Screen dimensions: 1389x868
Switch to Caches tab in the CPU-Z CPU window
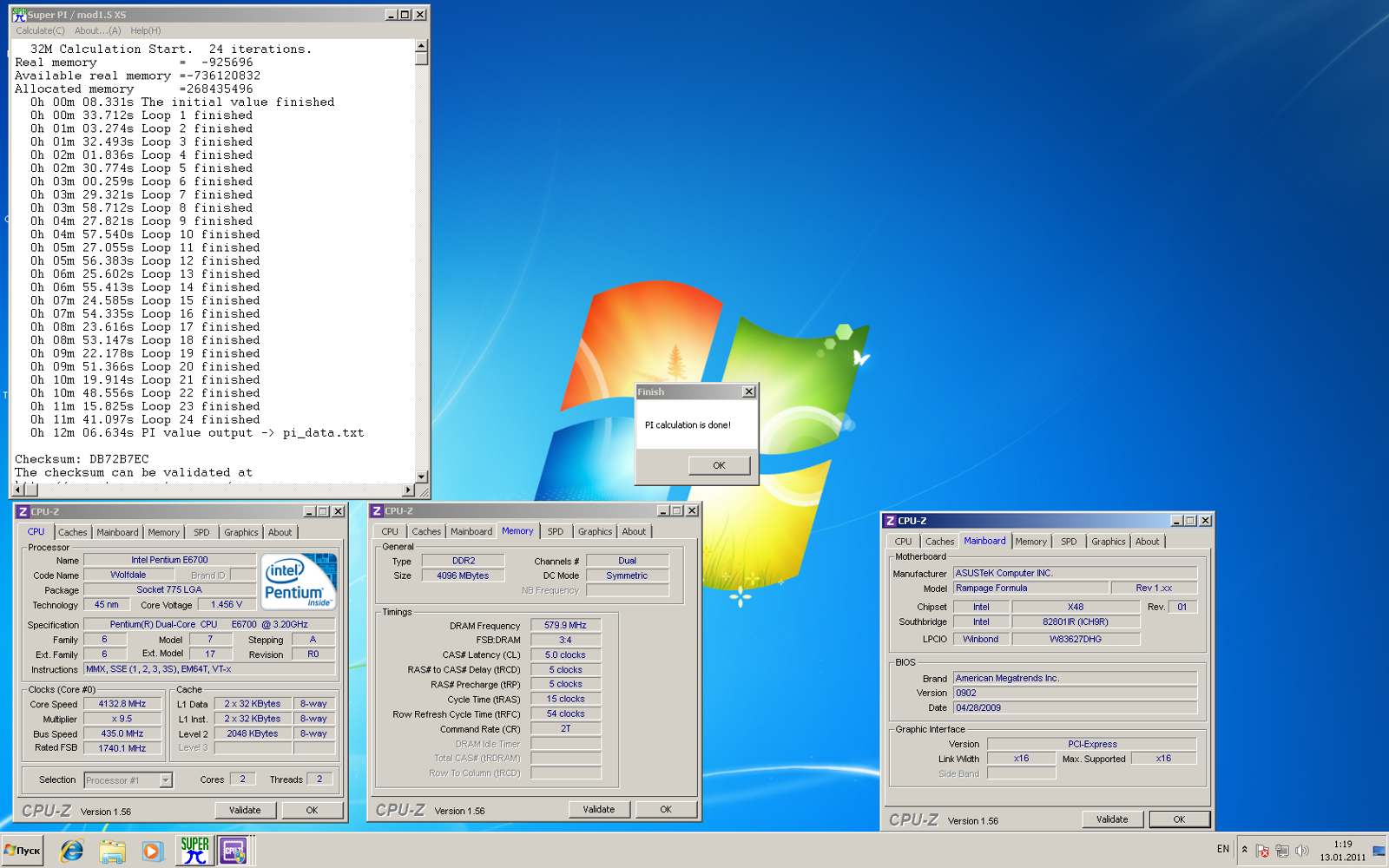pos(73,532)
